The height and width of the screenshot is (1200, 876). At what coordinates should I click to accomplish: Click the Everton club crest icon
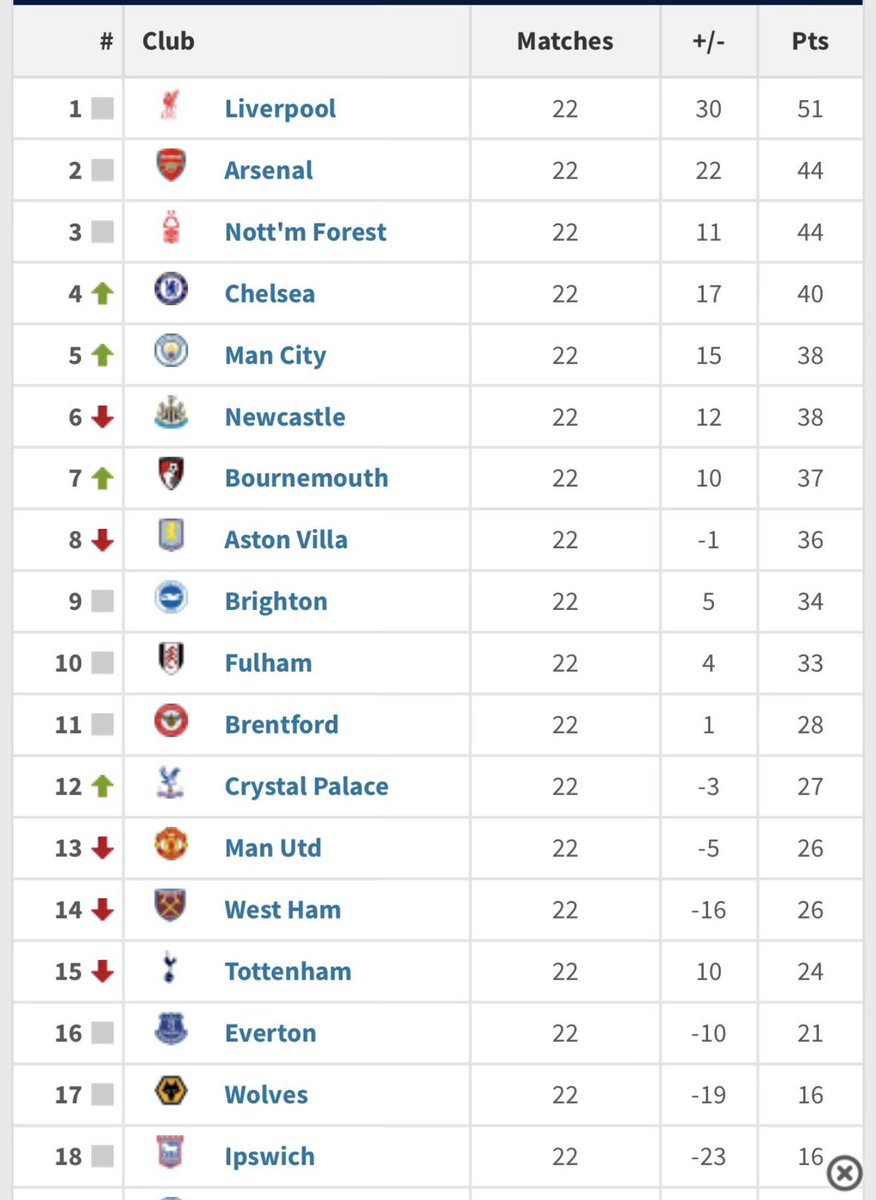pos(171,1031)
